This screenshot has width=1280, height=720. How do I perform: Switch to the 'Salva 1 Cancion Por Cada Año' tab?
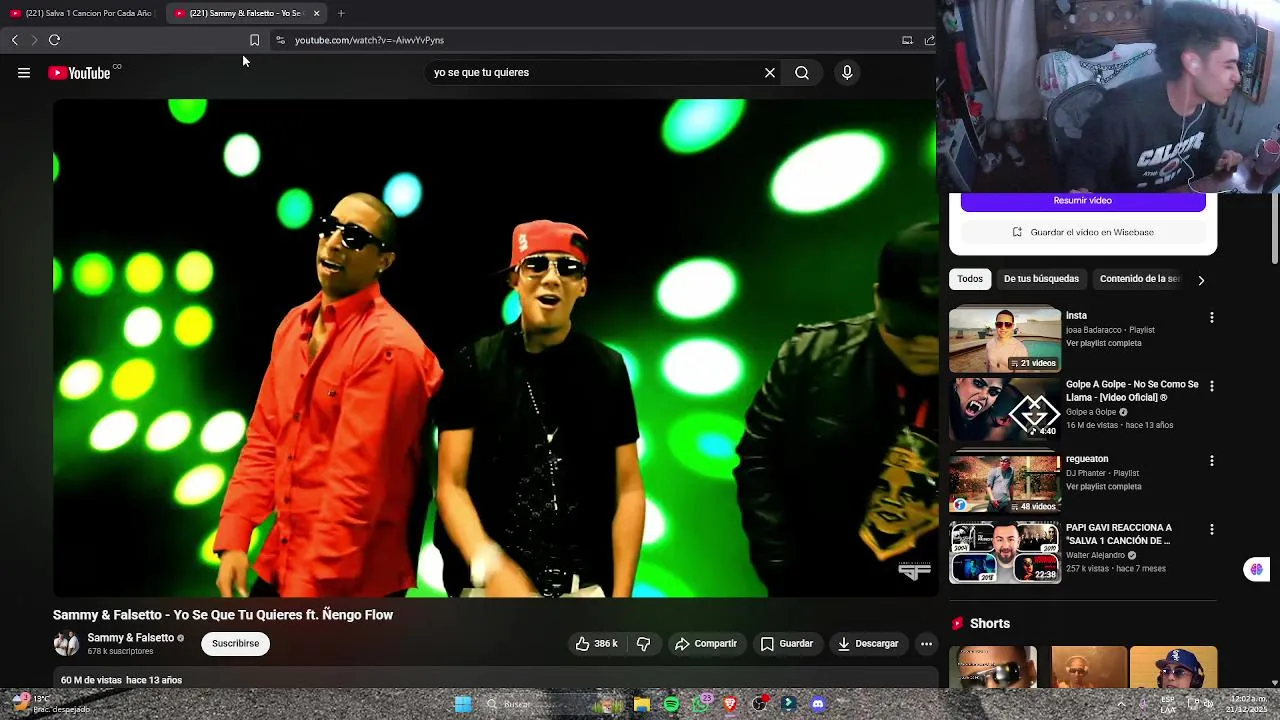tap(83, 13)
